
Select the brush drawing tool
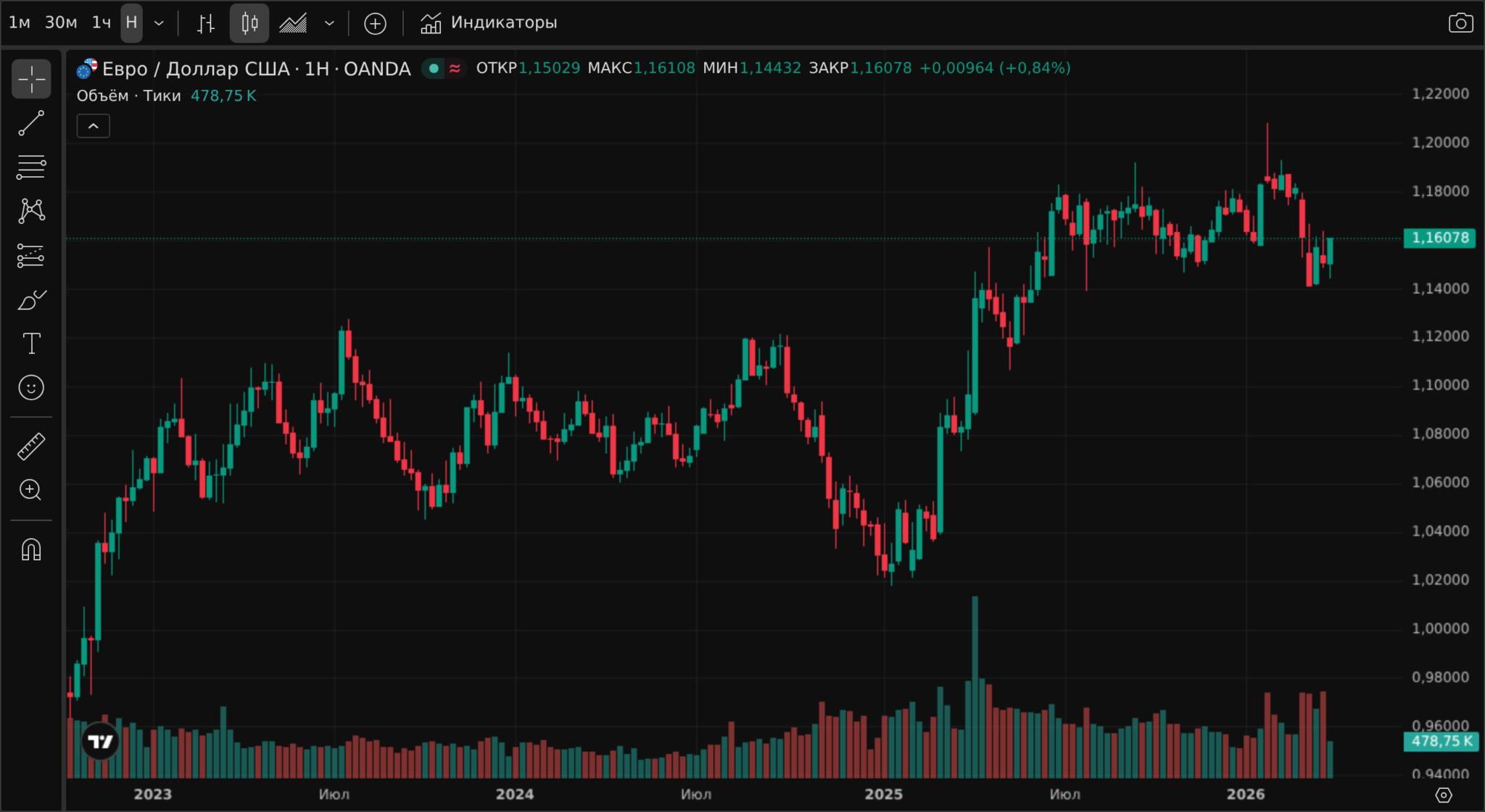(31, 299)
